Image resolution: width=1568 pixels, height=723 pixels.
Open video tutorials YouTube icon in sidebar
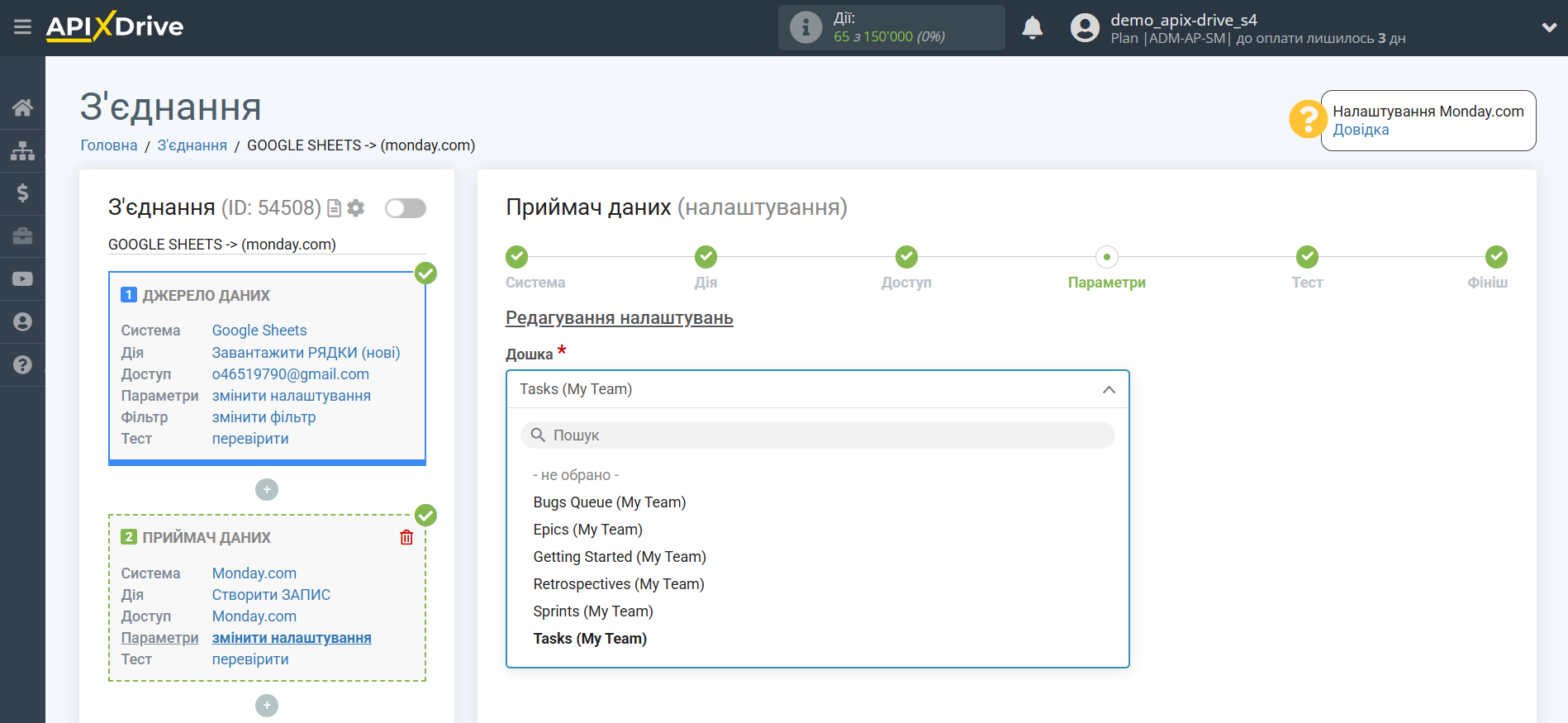coord(22,279)
